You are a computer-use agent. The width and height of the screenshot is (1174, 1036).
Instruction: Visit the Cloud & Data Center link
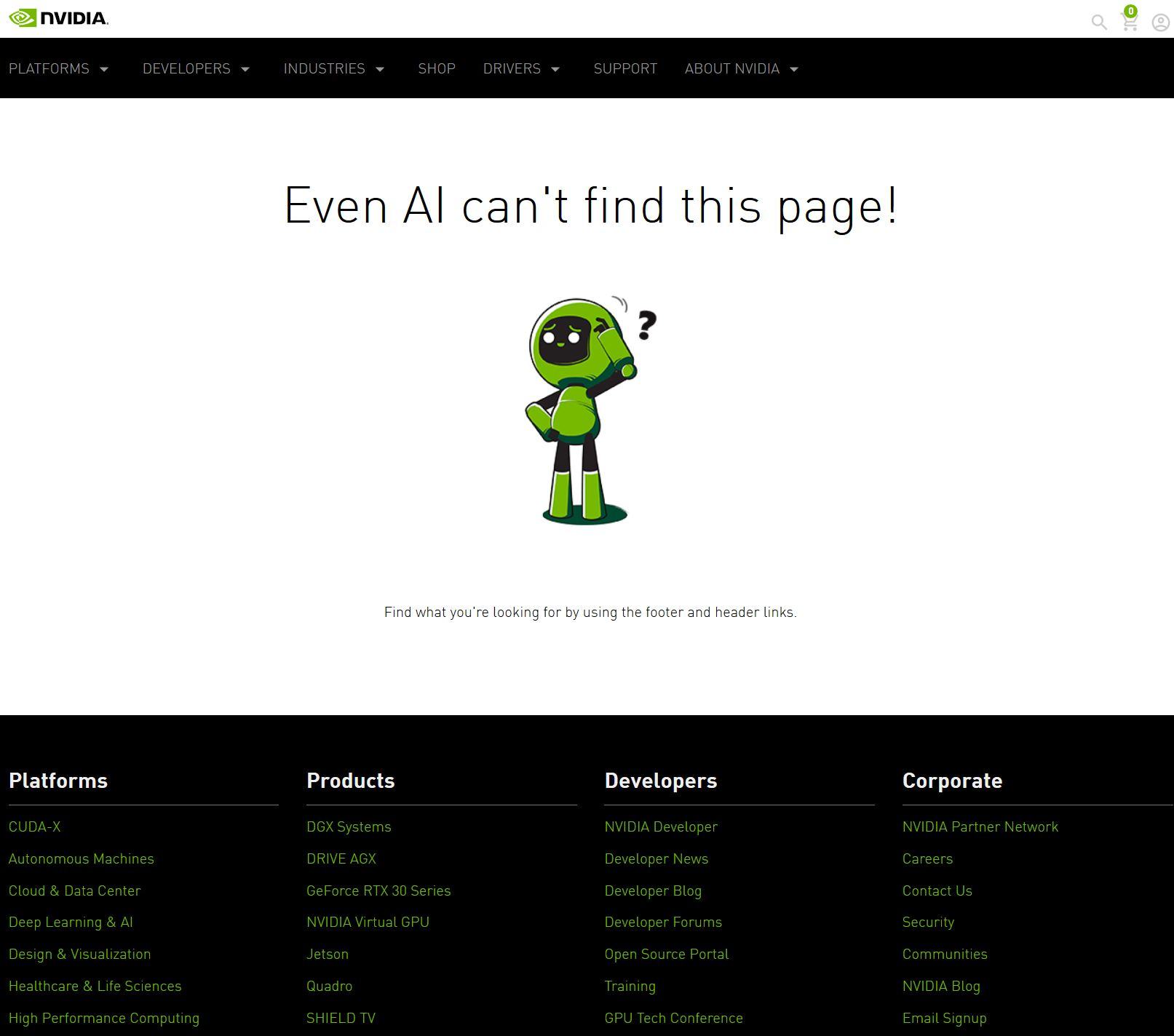[x=75, y=890]
